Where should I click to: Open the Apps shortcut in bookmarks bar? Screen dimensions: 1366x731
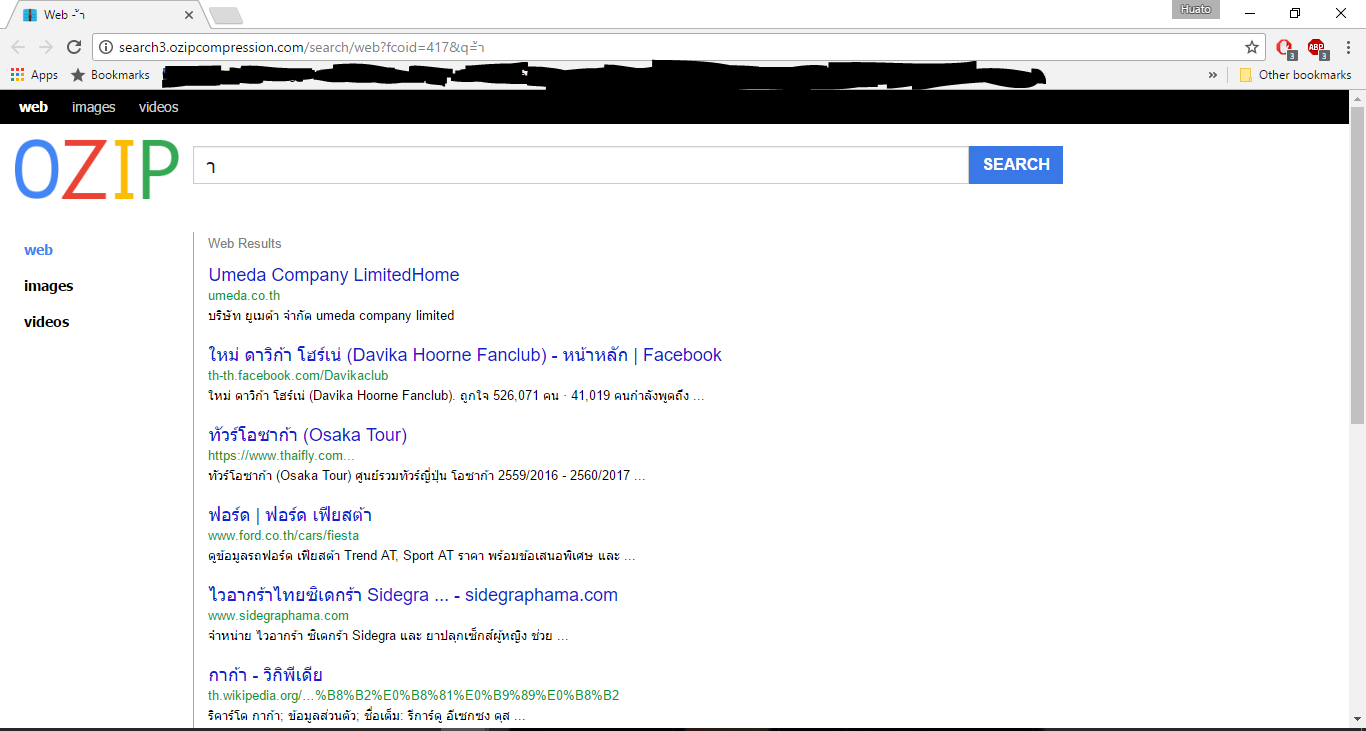coord(34,75)
